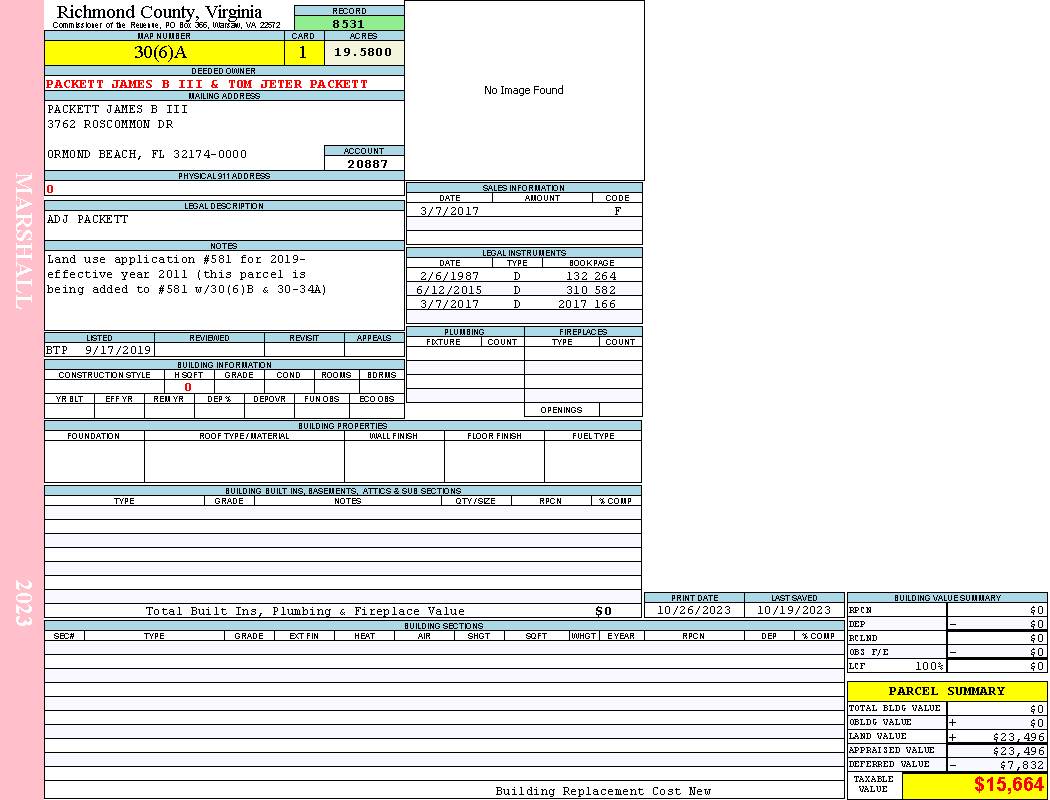Click the yellow Parcel Summary header
This screenshot has height=800, width=1050.
[x=946, y=691]
